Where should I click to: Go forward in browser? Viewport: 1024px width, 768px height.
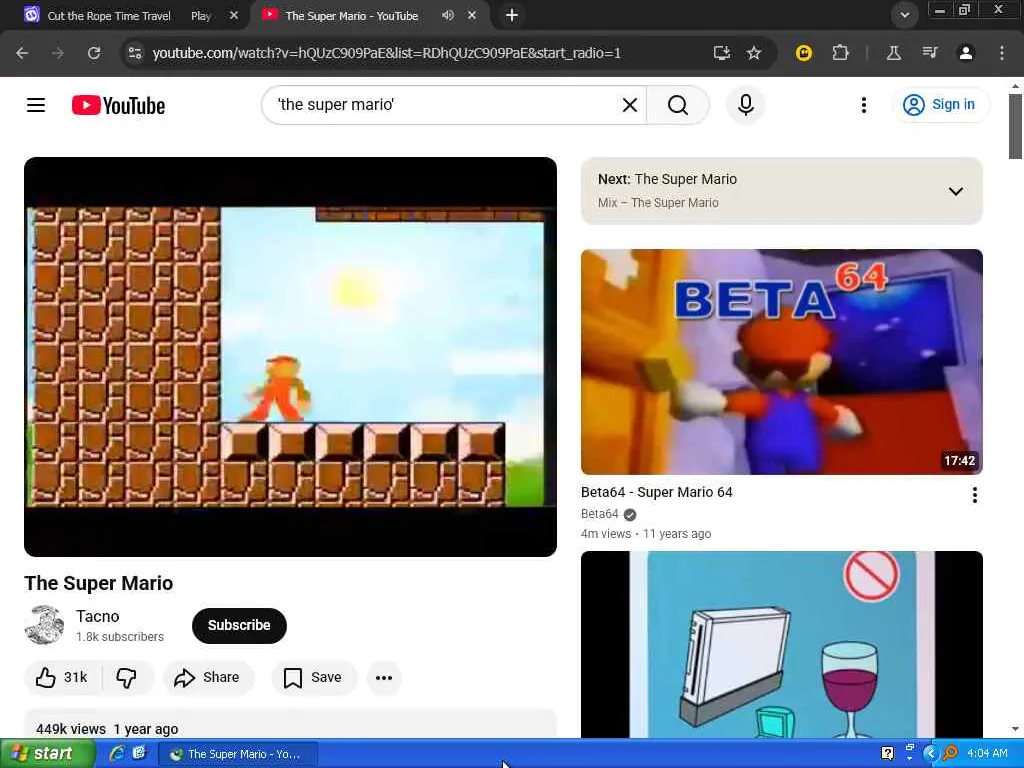pyautogui.click(x=58, y=53)
